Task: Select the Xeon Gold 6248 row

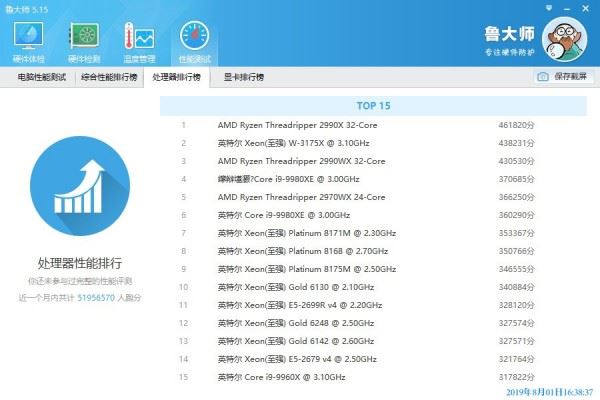Action: (x=373, y=323)
